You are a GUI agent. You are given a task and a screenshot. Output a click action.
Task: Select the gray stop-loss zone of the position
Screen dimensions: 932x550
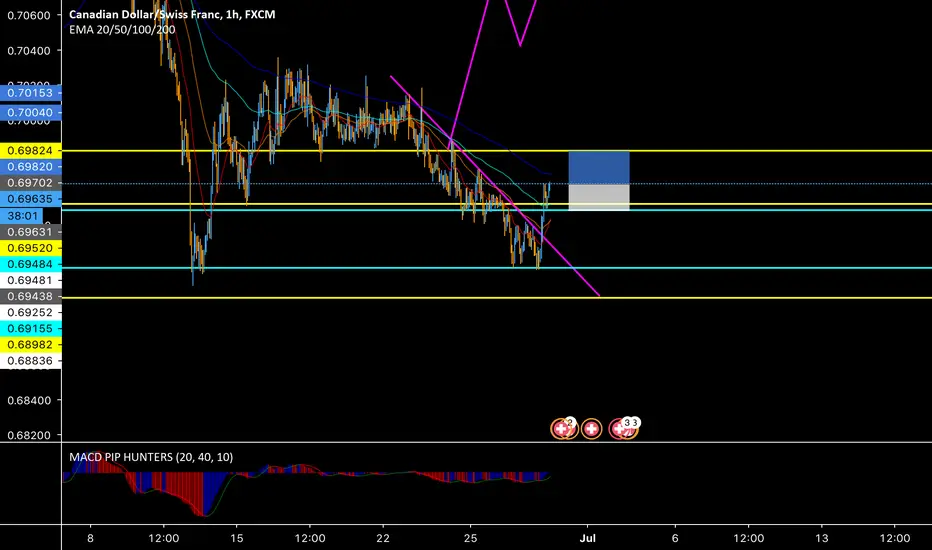point(599,197)
